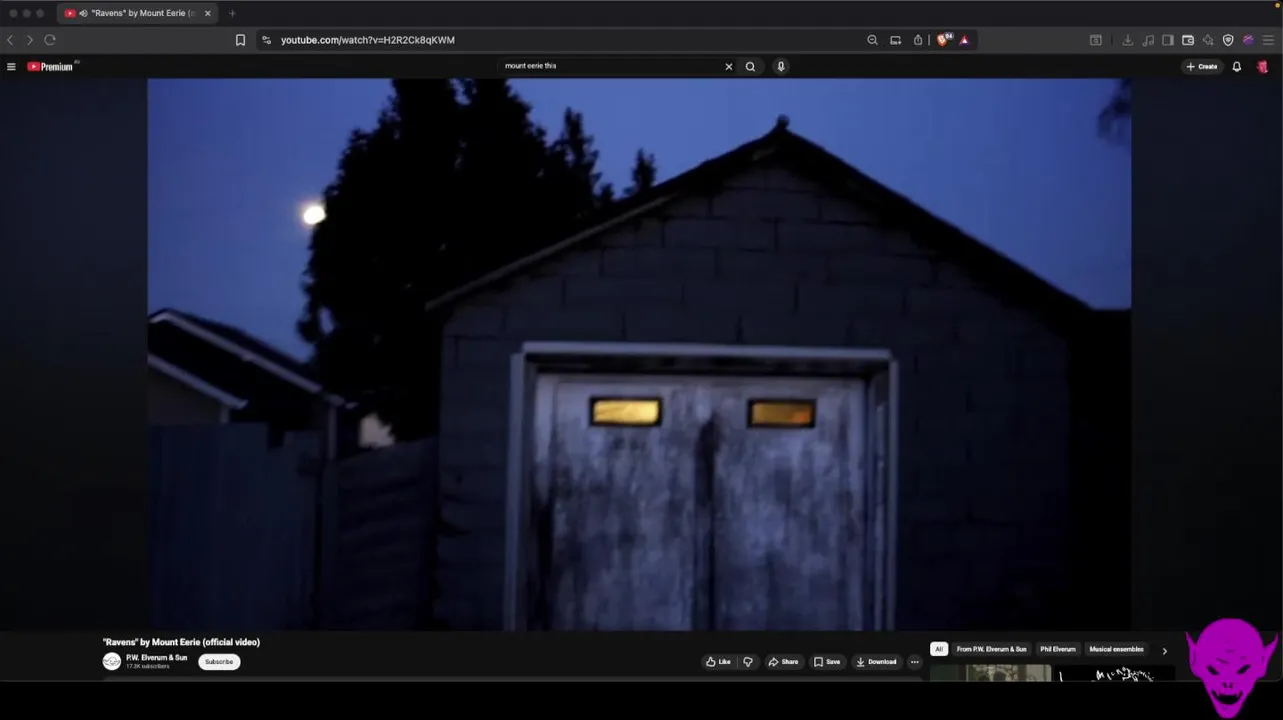Select the Musical ensembles filter chip
This screenshot has width=1283, height=720.
click(x=1116, y=649)
